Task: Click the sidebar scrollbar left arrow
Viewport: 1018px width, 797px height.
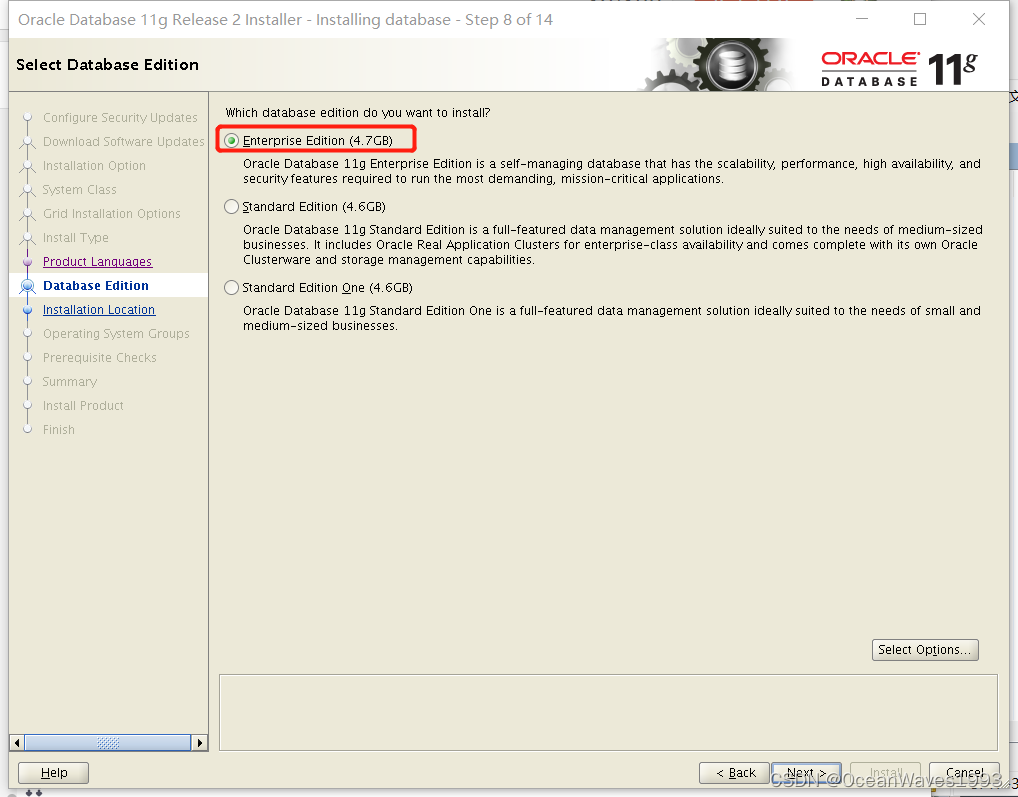Action: 17,742
